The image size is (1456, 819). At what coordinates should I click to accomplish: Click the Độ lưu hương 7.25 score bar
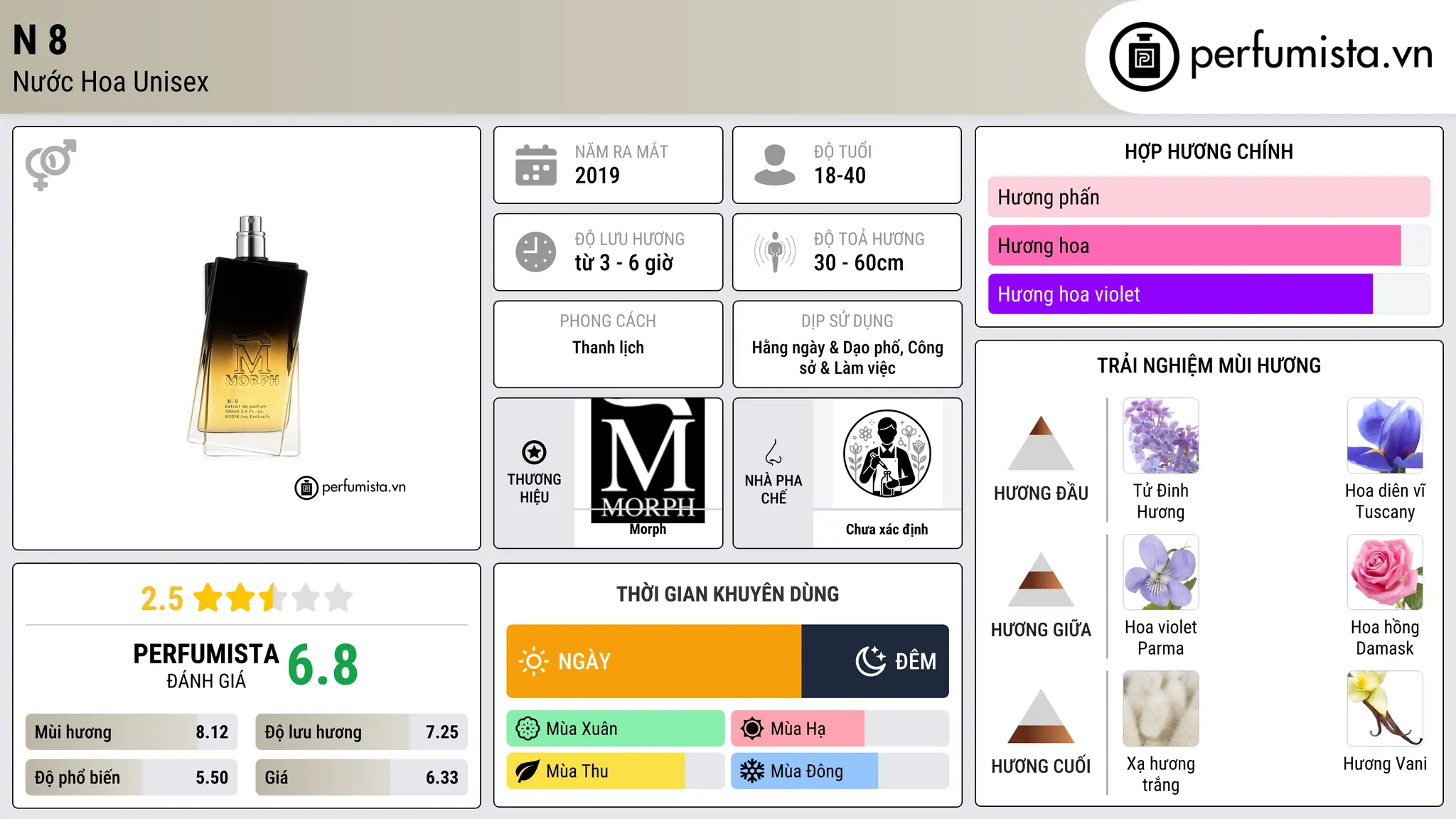361,732
